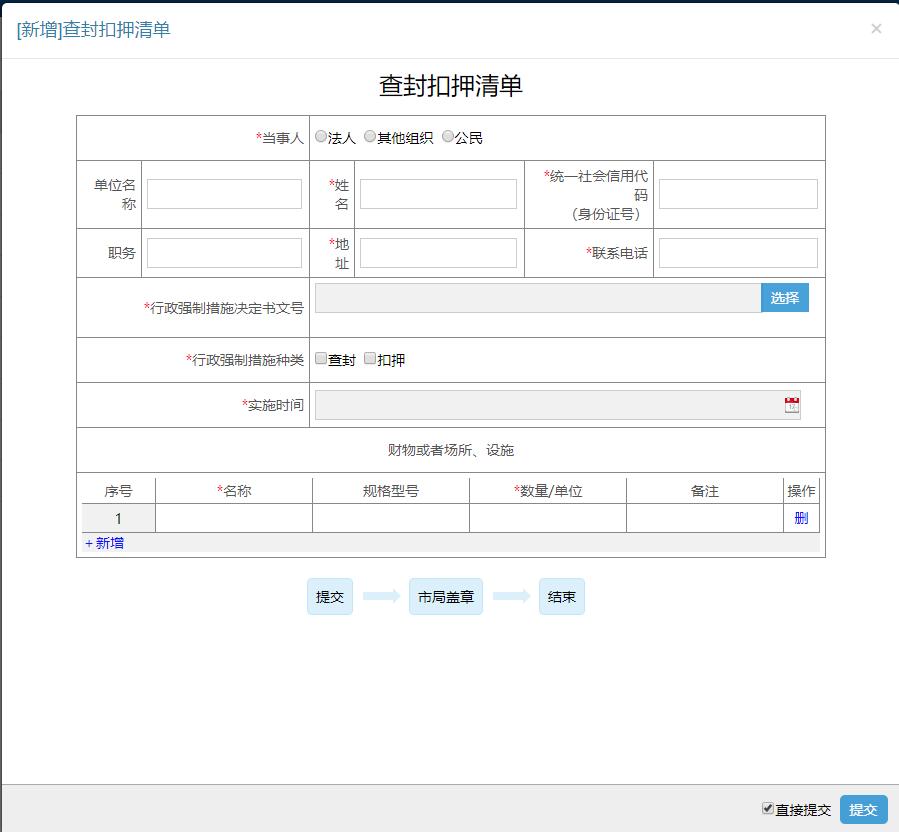Click the 行政强制措施决定书文号 field

(x=538, y=298)
